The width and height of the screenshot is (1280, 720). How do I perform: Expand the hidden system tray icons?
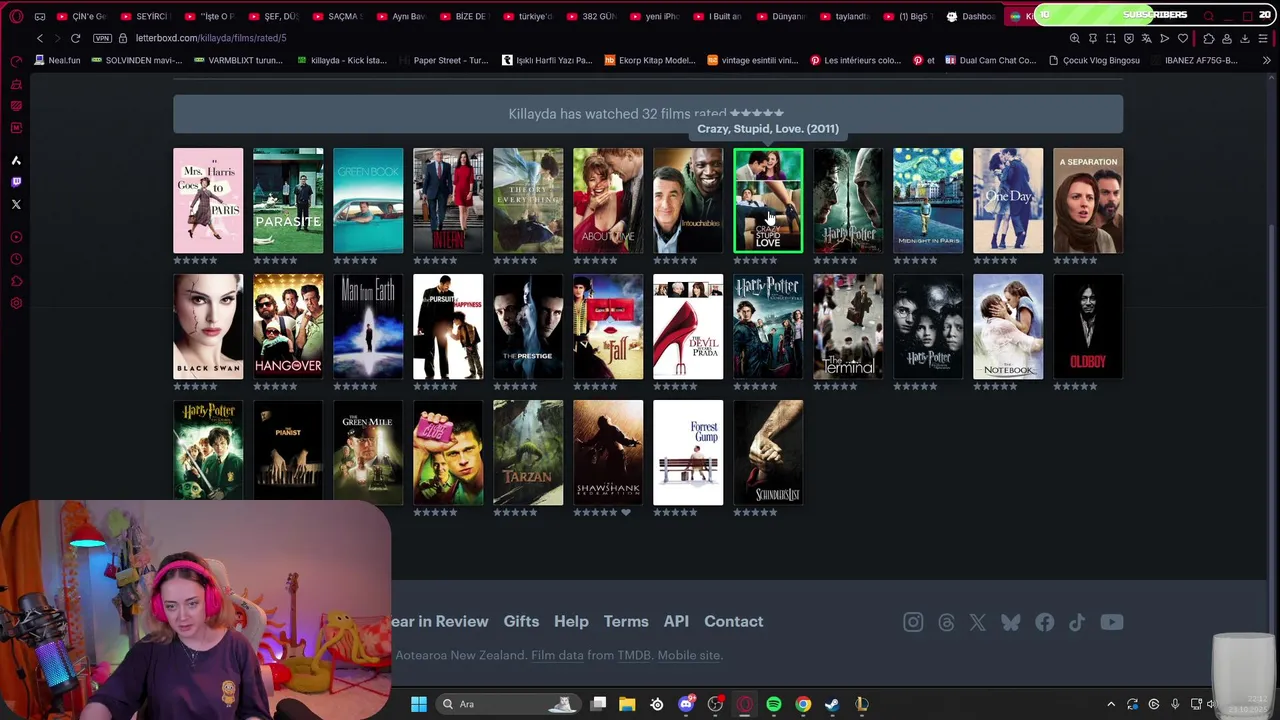click(x=1110, y=704)
